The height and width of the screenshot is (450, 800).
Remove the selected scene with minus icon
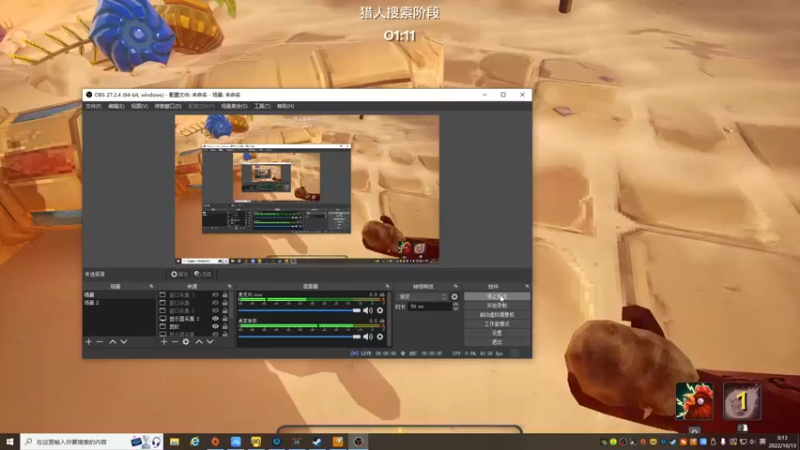click(100, 341)
